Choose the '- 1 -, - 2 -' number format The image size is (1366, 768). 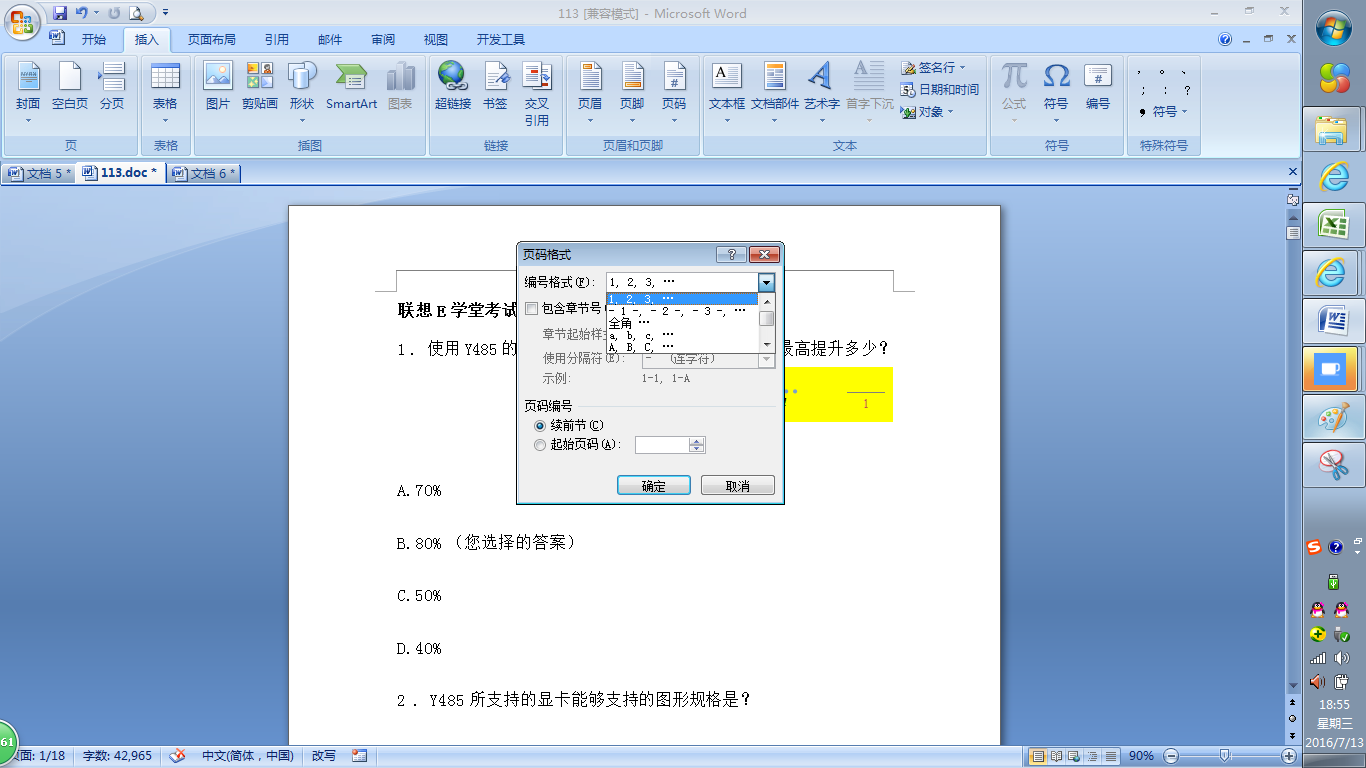point(682,311)
